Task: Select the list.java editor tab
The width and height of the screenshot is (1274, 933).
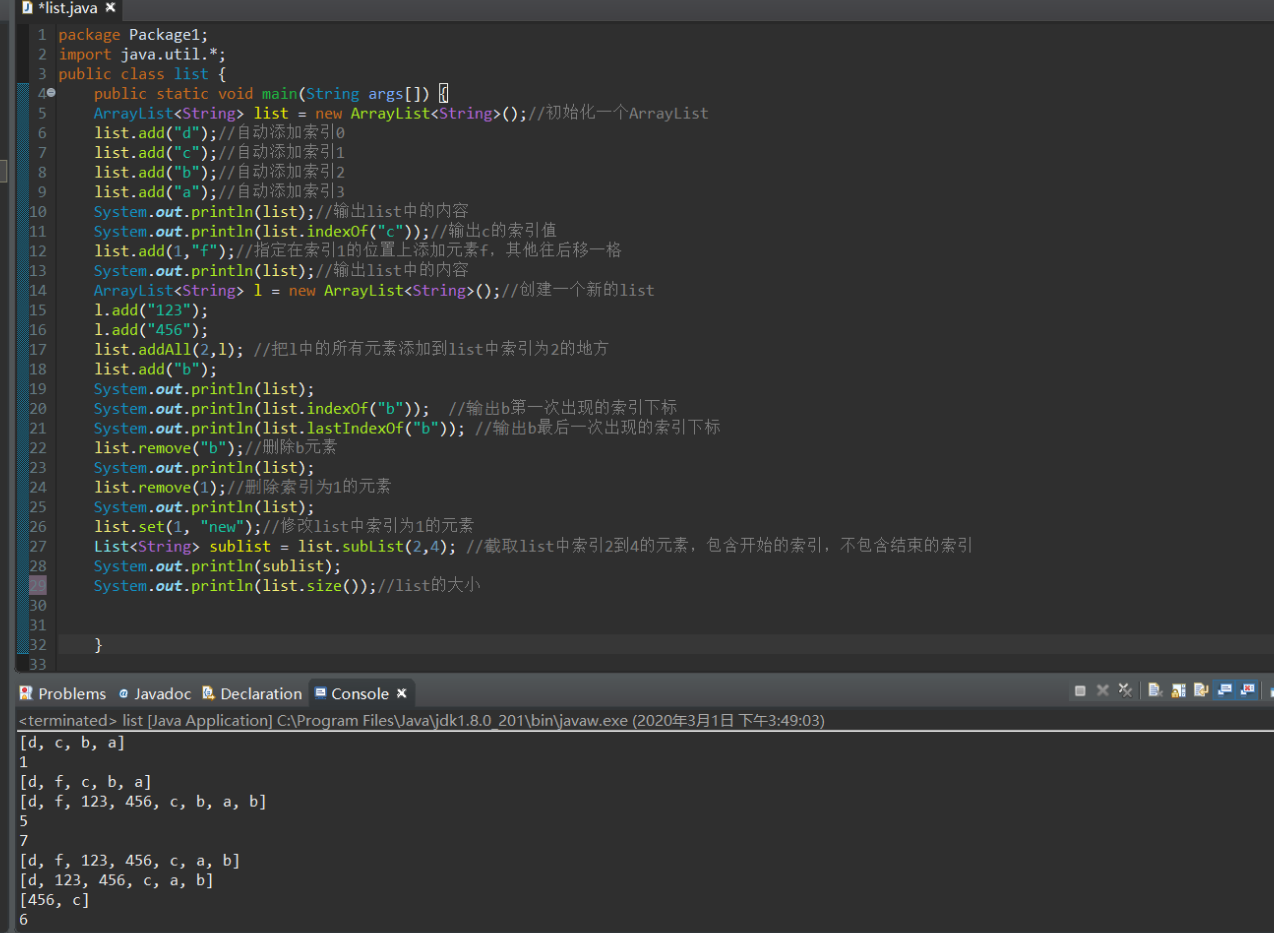Action: click(x=68, y=8)
